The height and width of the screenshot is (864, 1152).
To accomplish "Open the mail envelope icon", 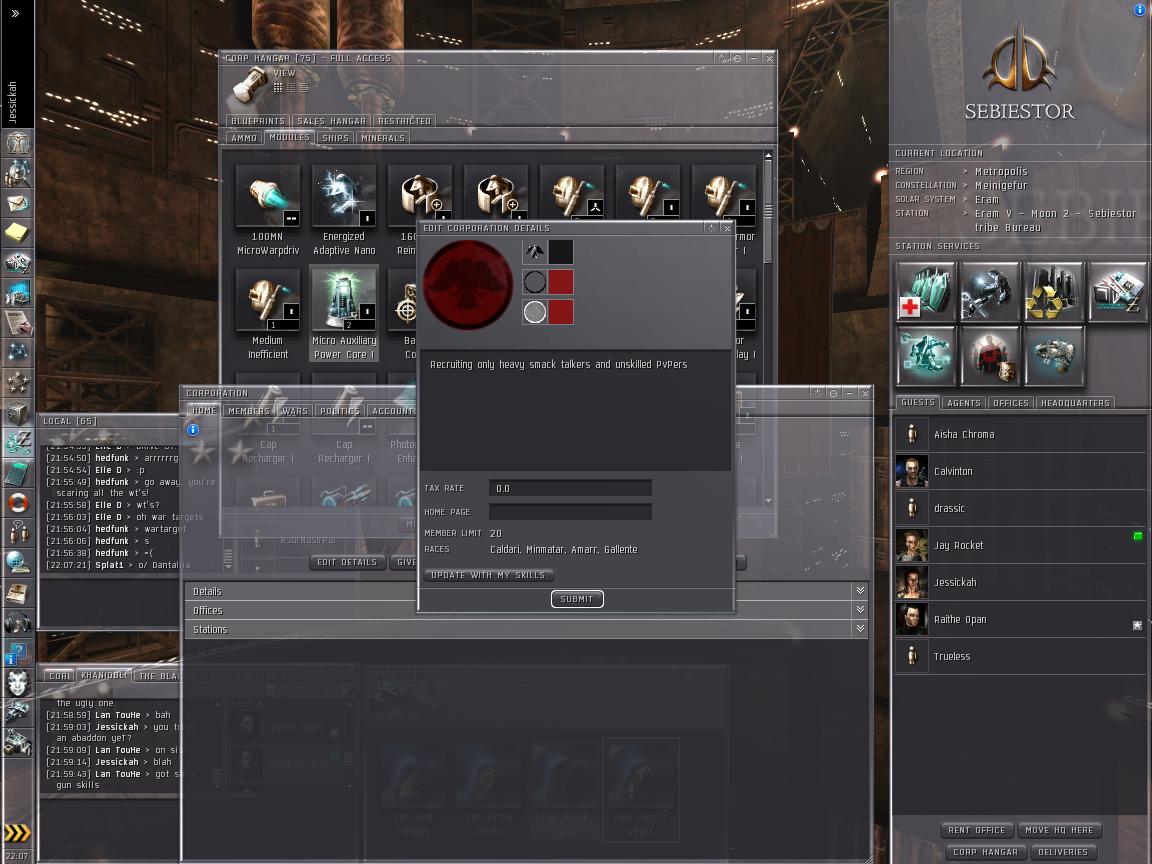I will coord(18,203).
